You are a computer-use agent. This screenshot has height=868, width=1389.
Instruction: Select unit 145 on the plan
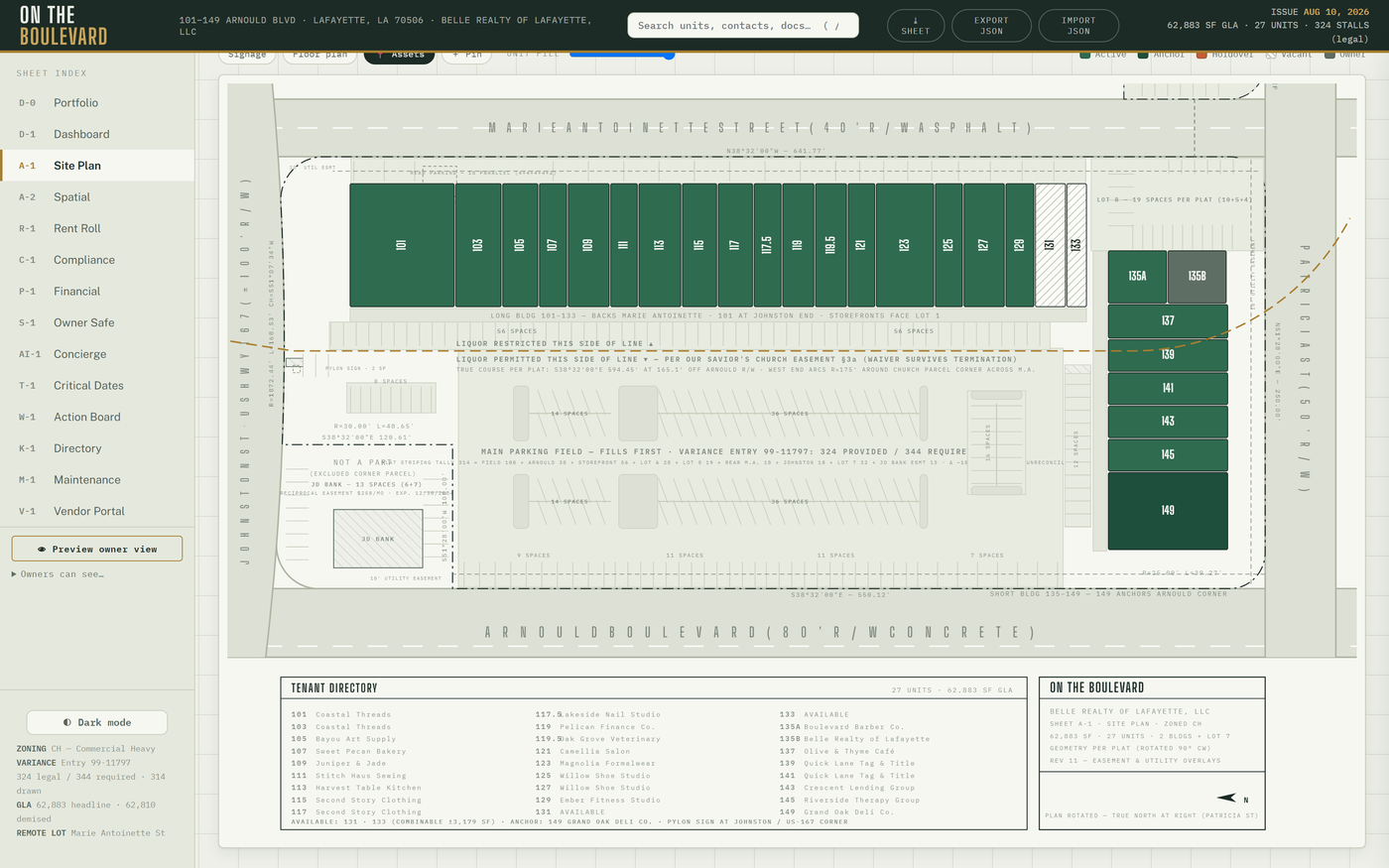coord(1168,455)
